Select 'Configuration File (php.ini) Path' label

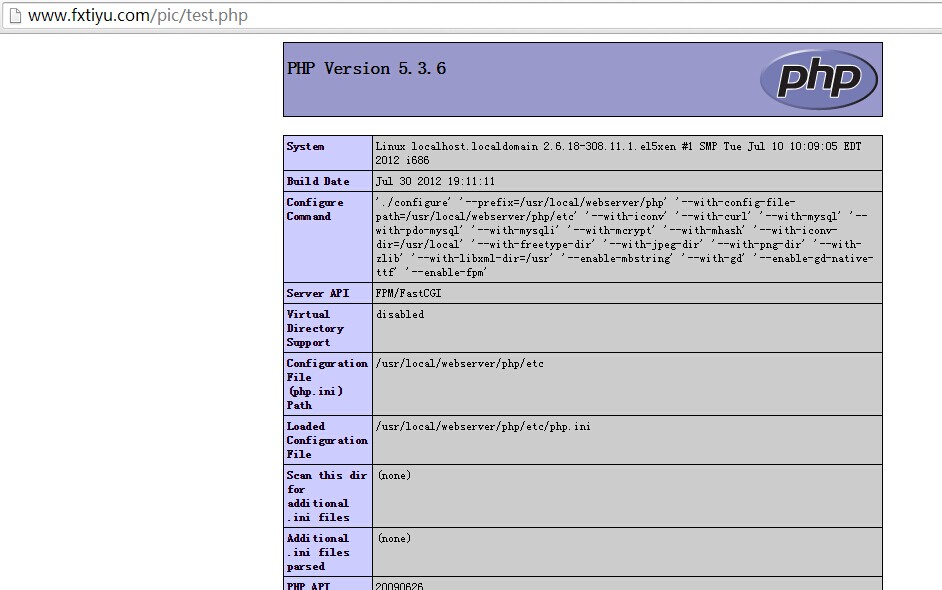click(327, 384)
